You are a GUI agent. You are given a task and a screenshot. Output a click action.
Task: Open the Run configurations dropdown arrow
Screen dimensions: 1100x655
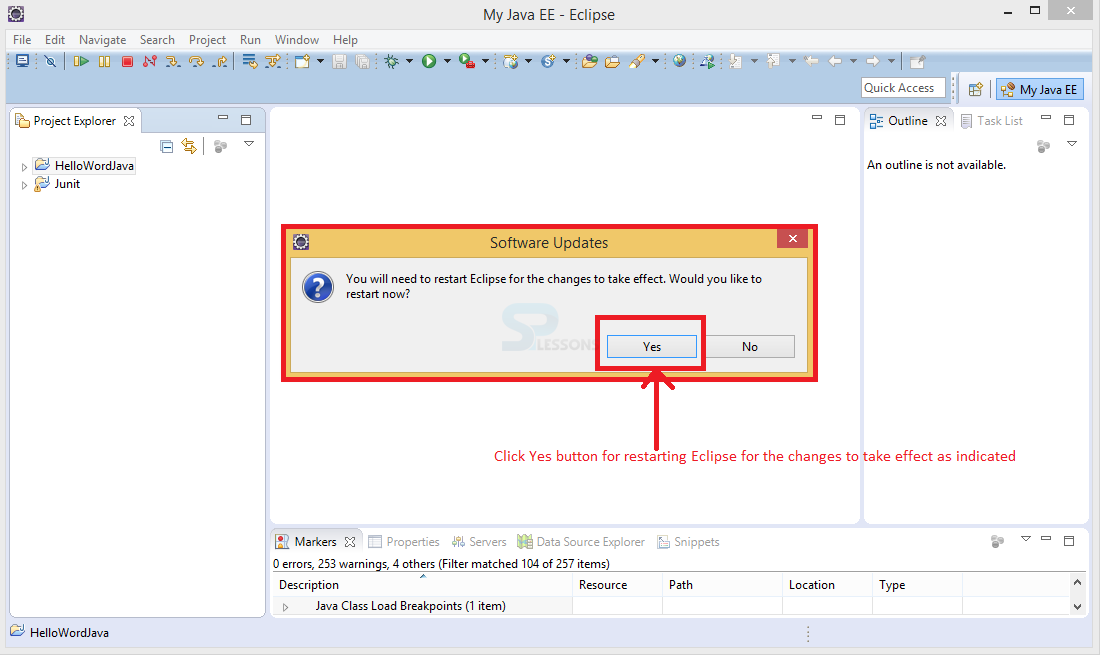point(448,62)
